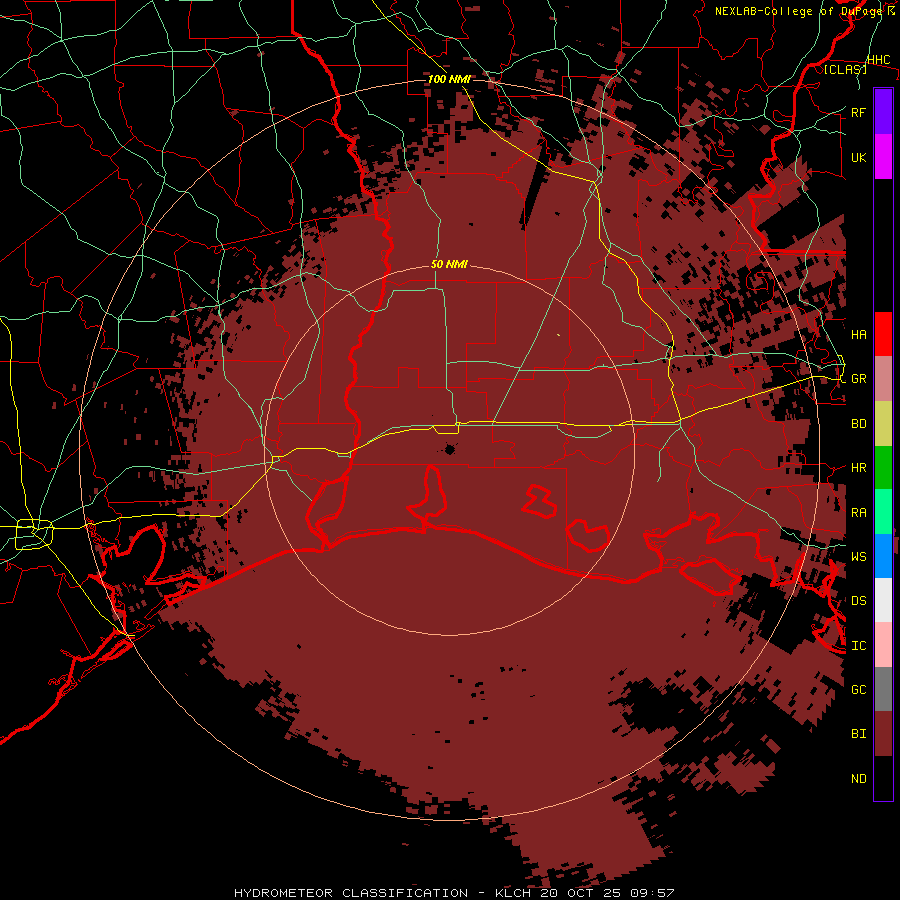Click the 'BD' legend label text
This screenshot has height=900, width=900.
click(x=858, y=424)
